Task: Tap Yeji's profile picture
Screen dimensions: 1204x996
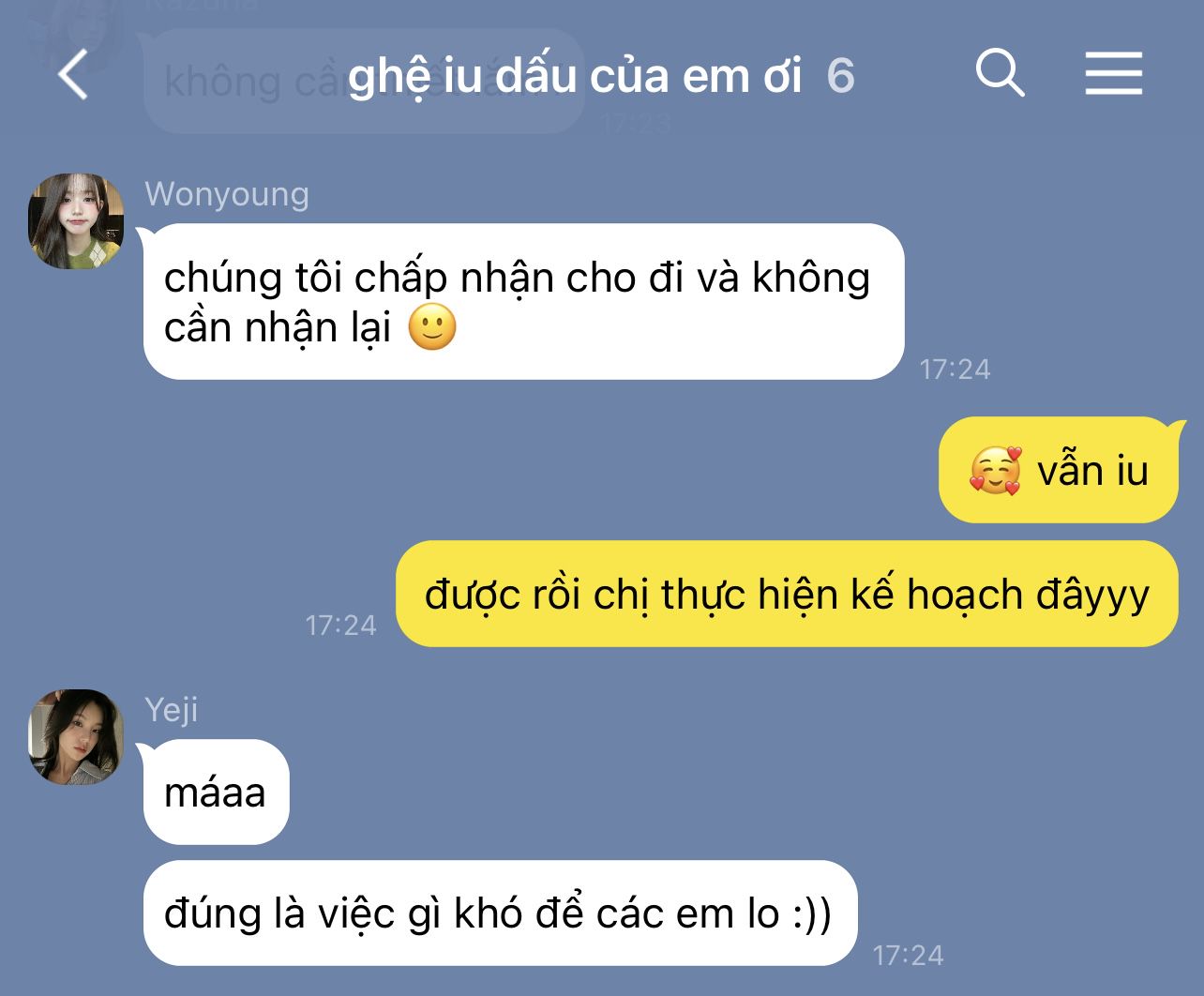Action: tap(76, 737)
